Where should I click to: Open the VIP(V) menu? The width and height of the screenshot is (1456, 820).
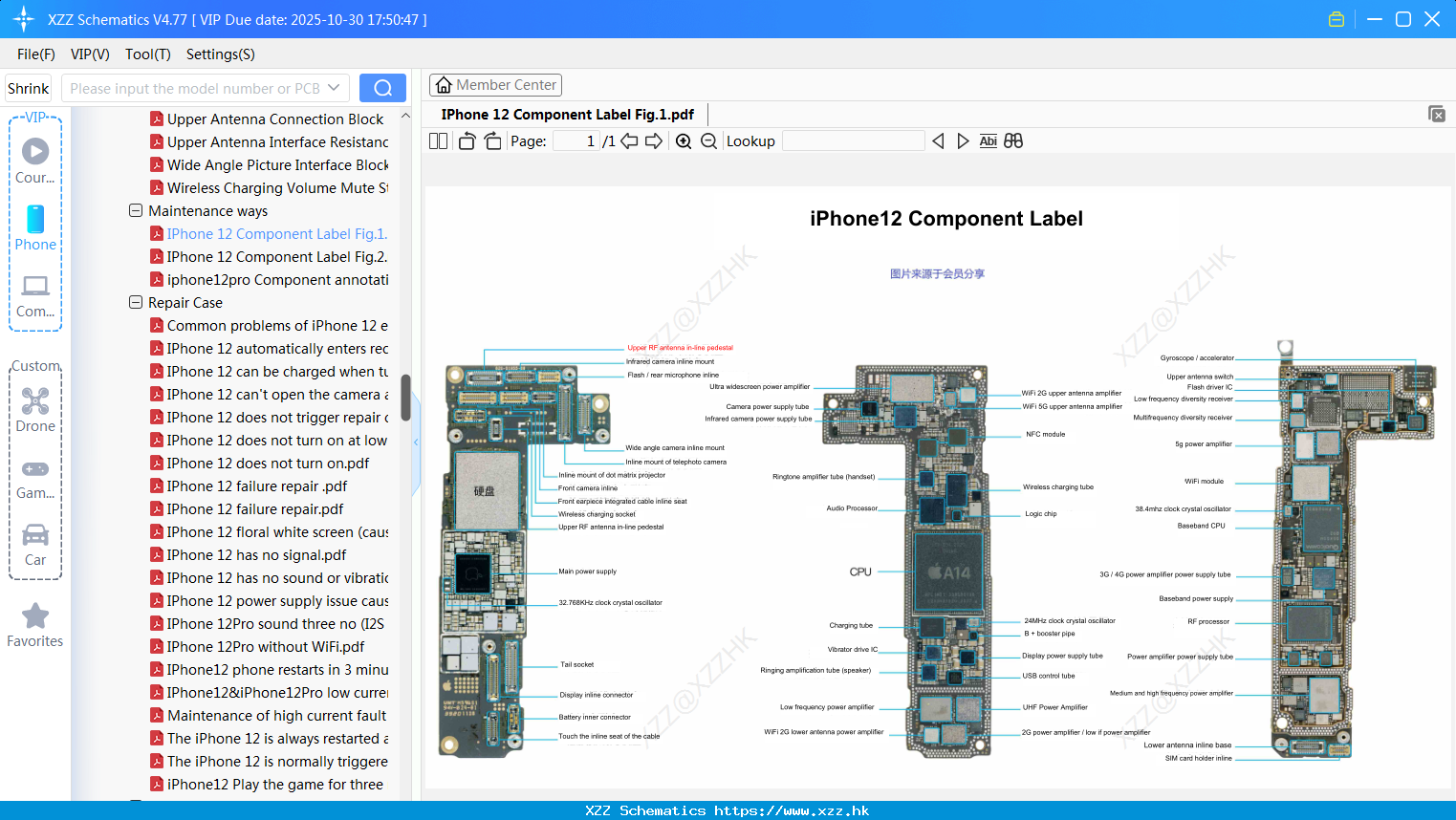90,54
